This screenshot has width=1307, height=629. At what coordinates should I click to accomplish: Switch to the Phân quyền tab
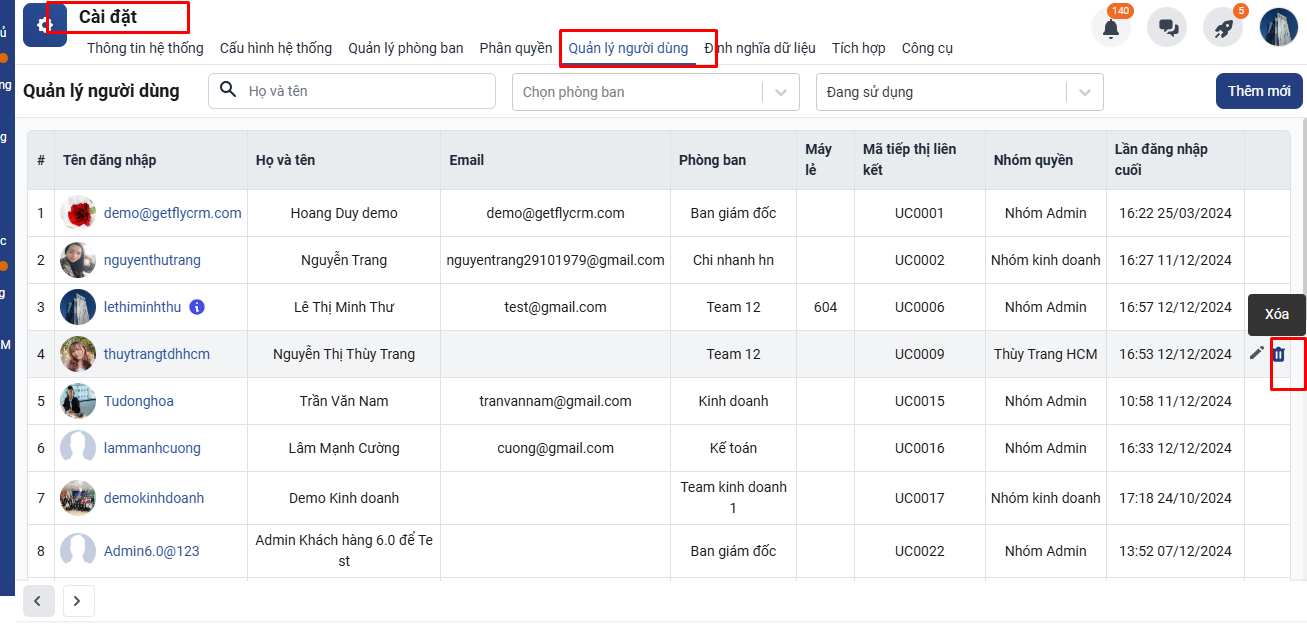[515, 48]
